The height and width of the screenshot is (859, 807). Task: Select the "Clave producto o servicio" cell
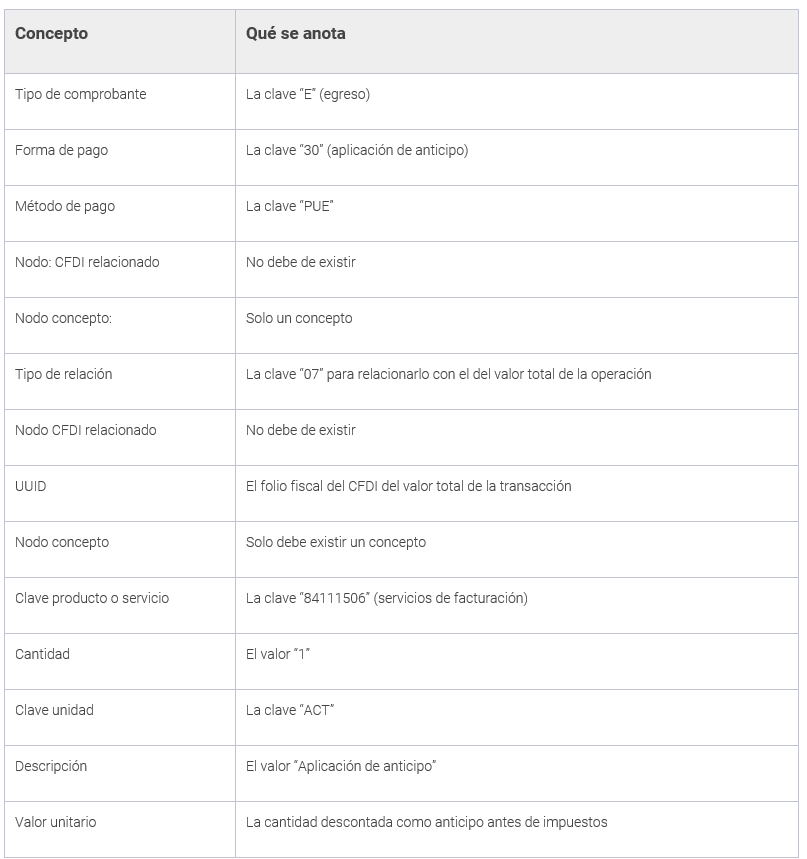tap(92, 598)
